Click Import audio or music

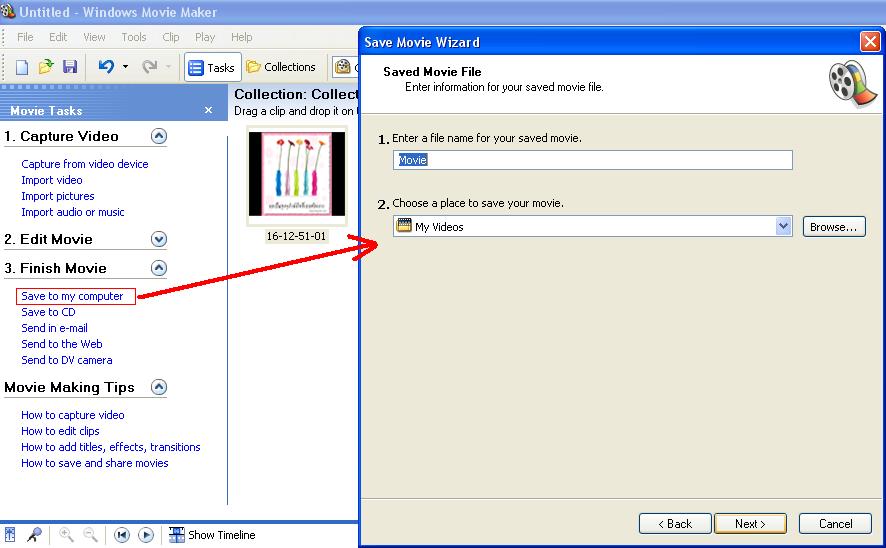tap(72, 212)
